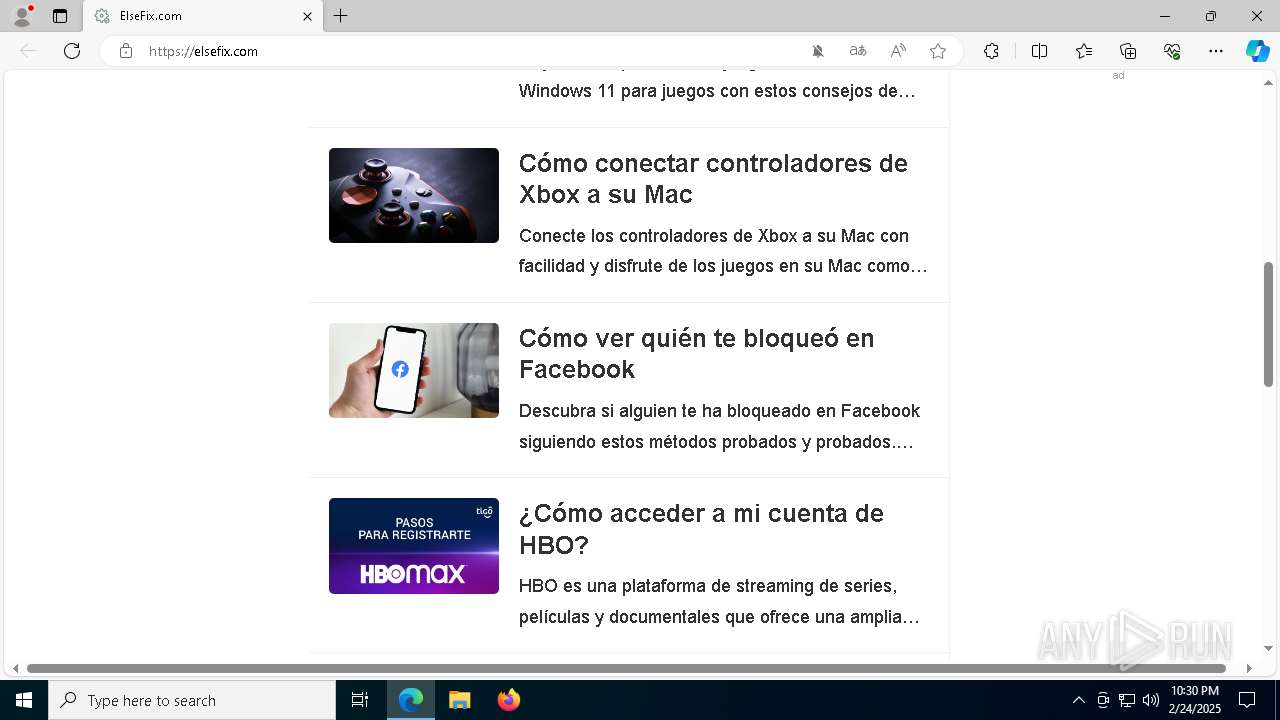The image size is (1280, 720).
Task: Click the Windows 11 para juegos excerpt
Action: [x=717, y=91]
